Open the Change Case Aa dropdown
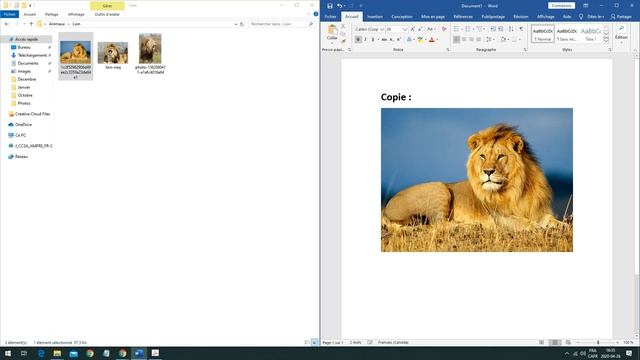640x360 pixels. (x=431, y=29)
